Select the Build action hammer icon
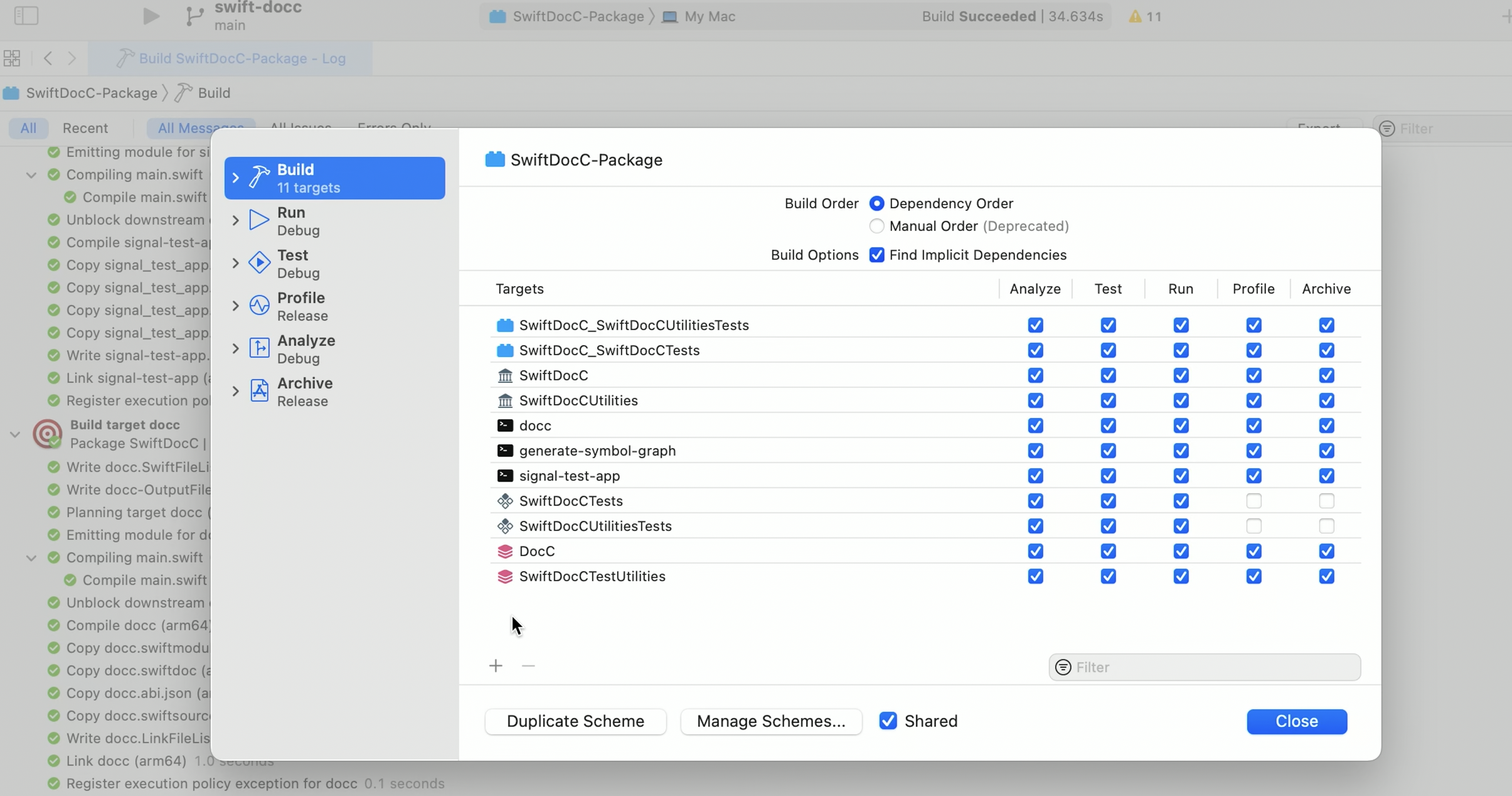This screenshot has height=796, width=1512. 259,178
